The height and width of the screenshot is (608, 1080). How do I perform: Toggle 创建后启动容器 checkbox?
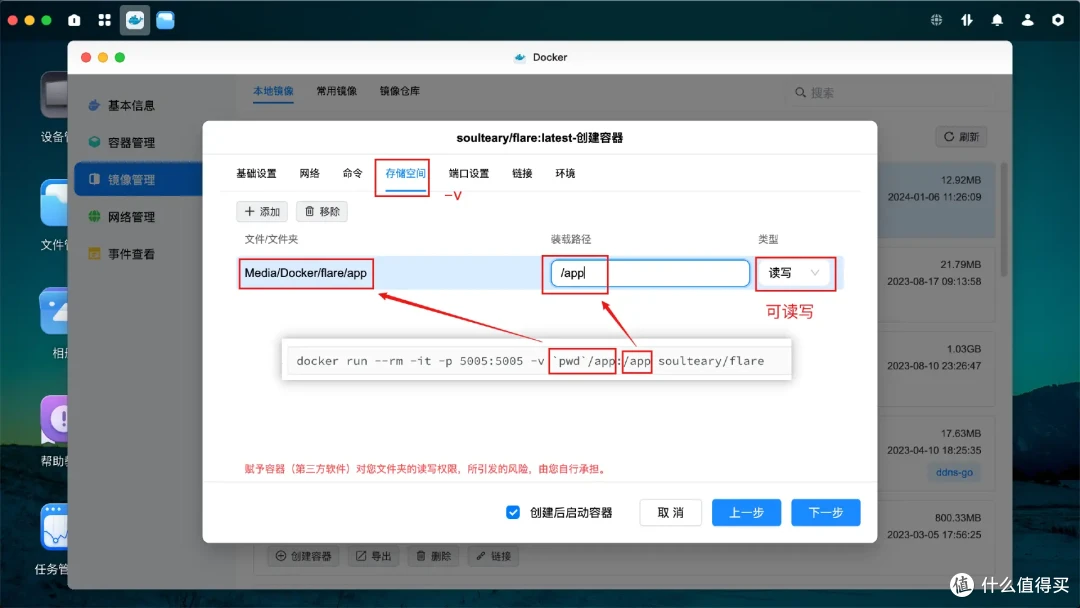pyautogui.click(x=513, y=512)
